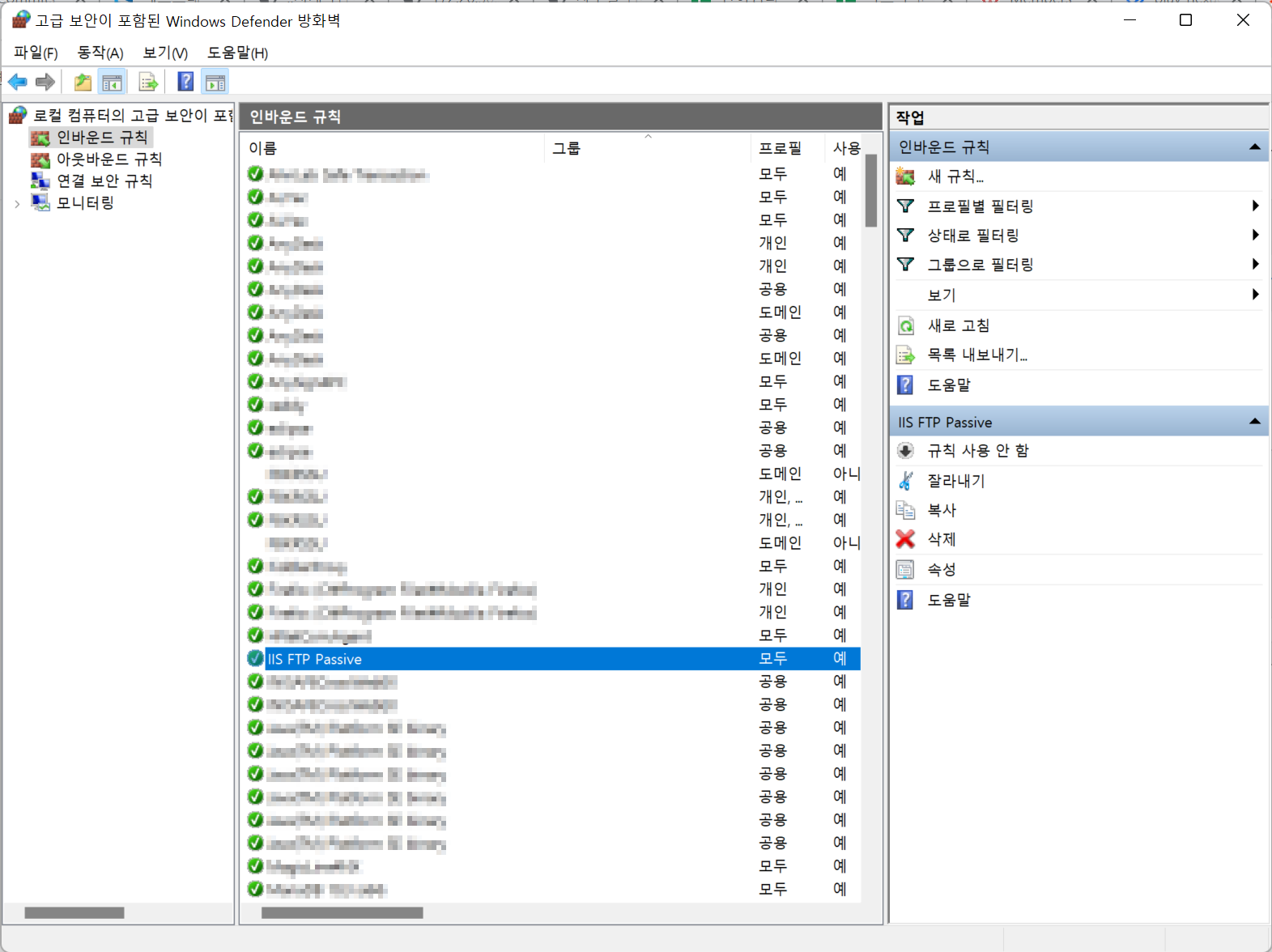Collapse the IIS FTP Passive actions section
Image resolution: width=1272 pixels, height=952 pixels.
(x=1254, y=421)
